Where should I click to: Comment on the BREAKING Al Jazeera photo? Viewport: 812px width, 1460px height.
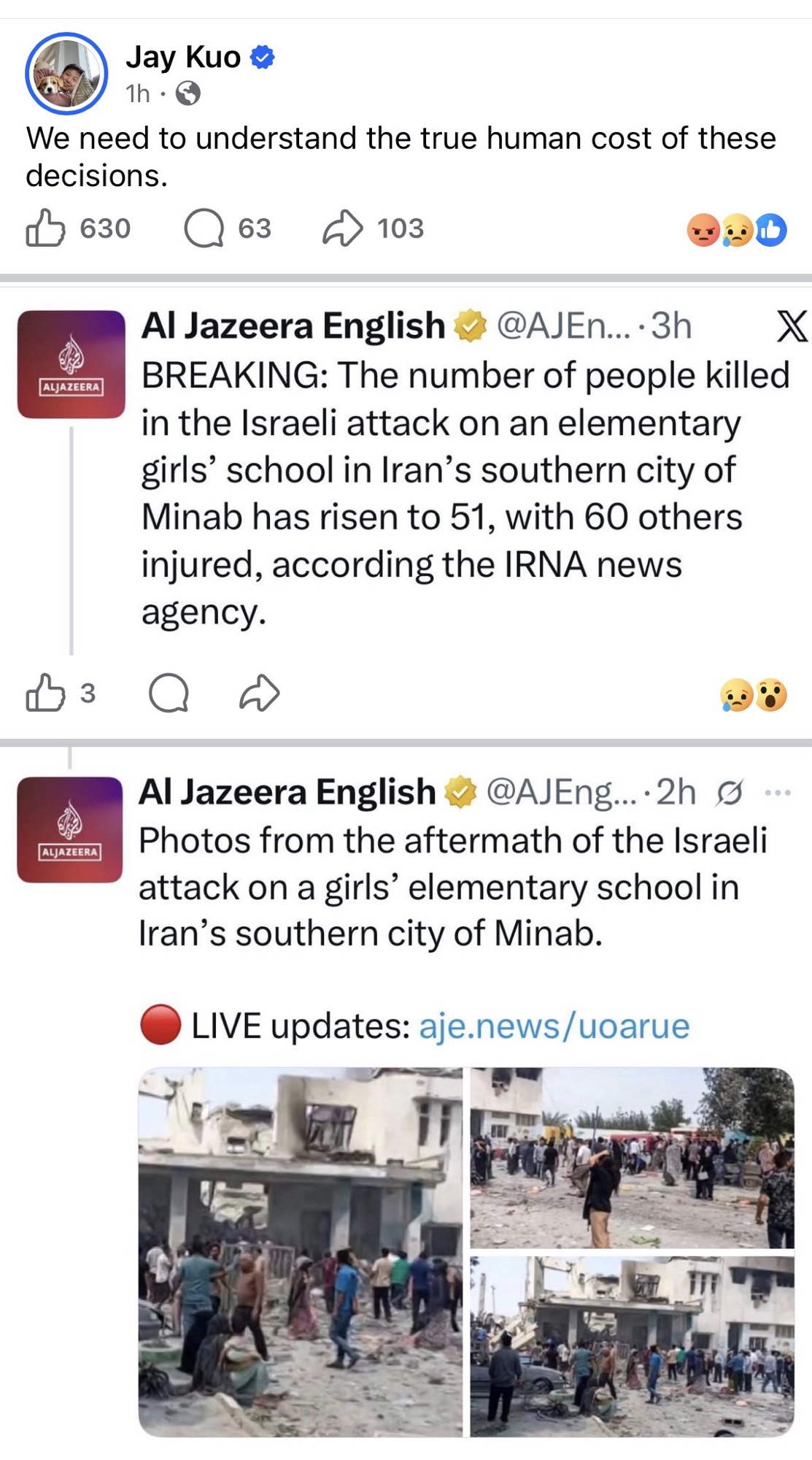point(169,693)
